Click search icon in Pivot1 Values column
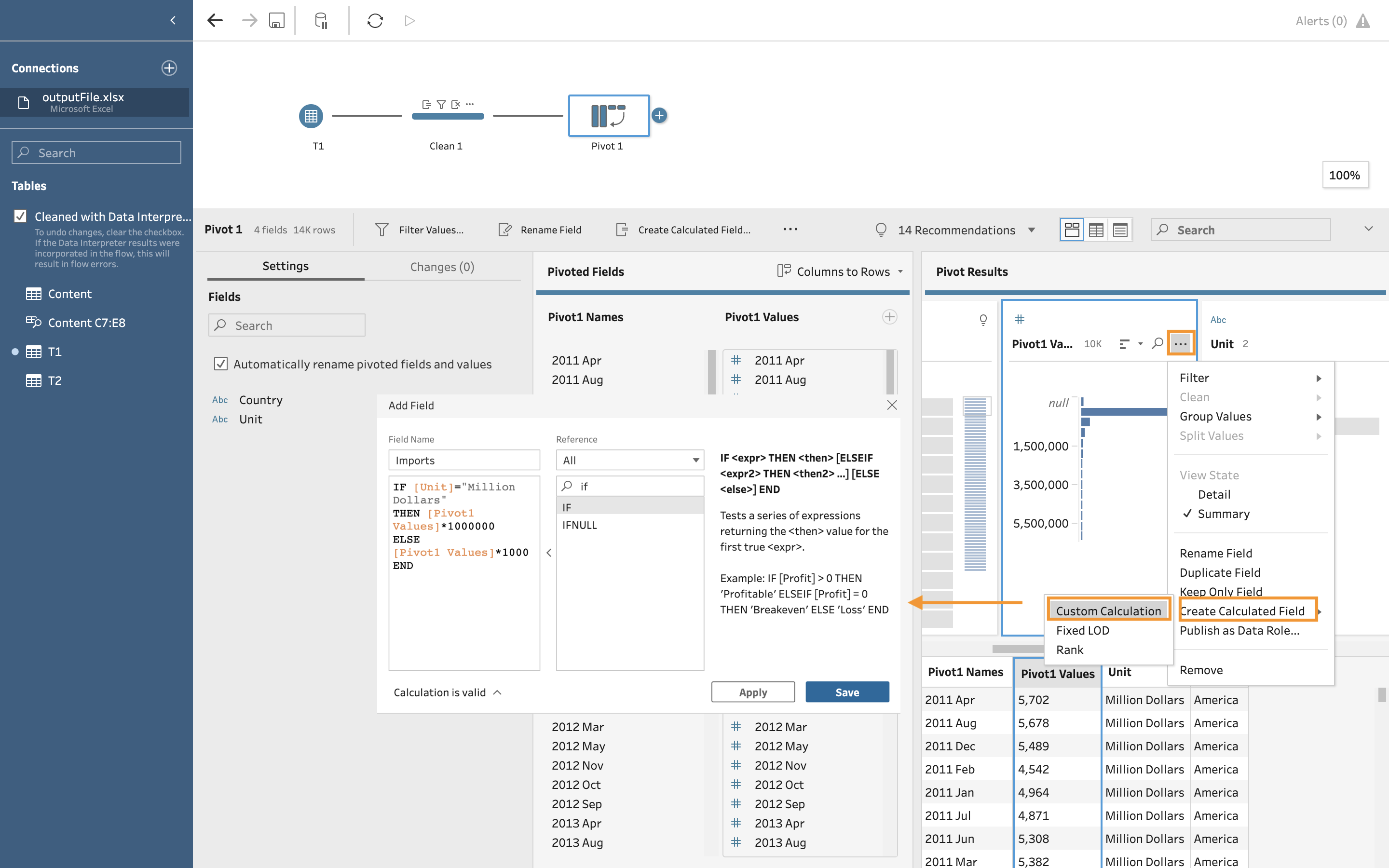The image size is (1389, 868). (x=1157, y=344)
